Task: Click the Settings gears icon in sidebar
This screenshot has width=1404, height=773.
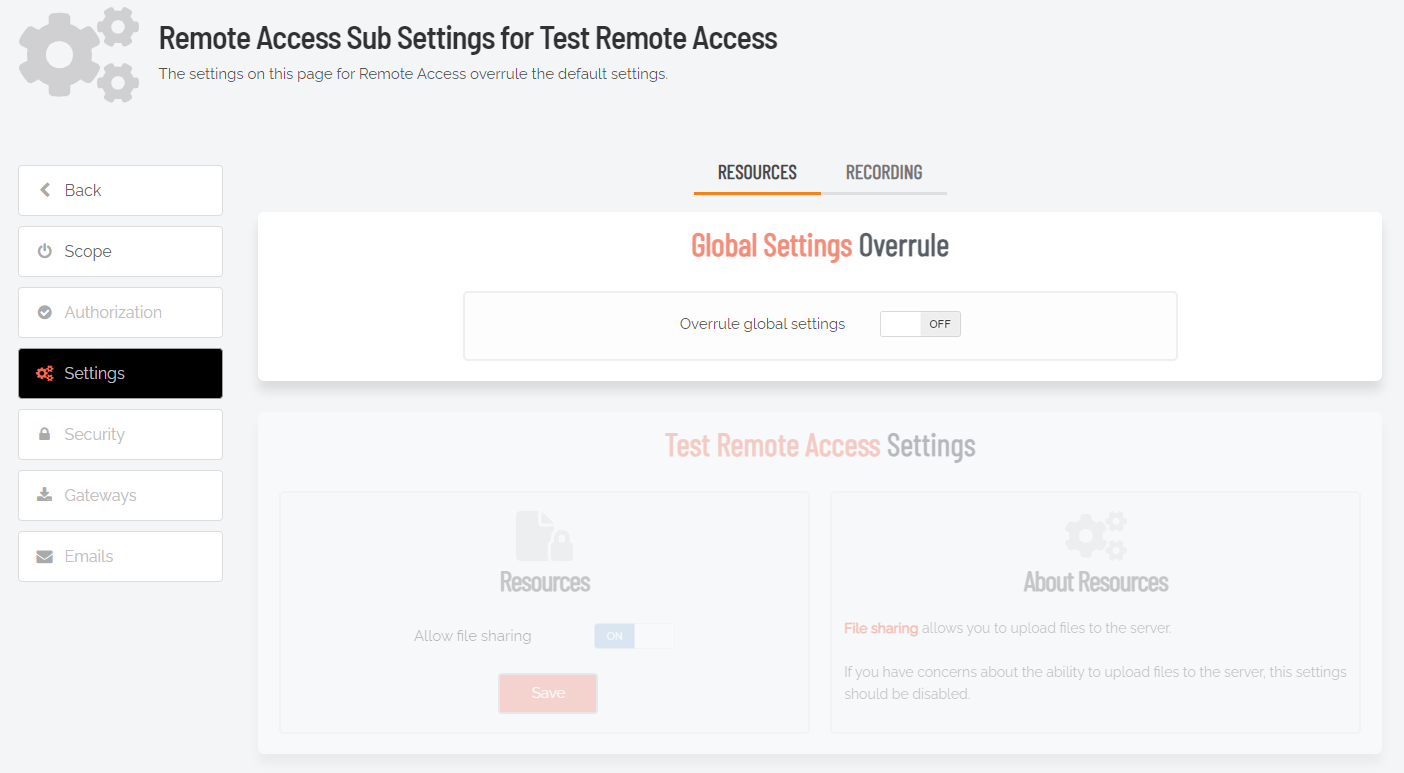Action: pos(45,373)
